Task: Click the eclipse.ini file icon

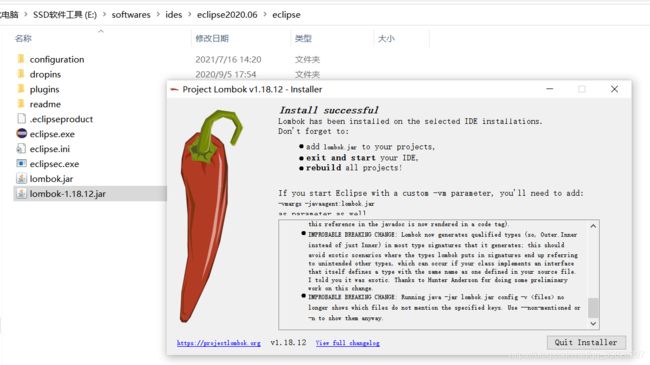Action: [21, 148]
